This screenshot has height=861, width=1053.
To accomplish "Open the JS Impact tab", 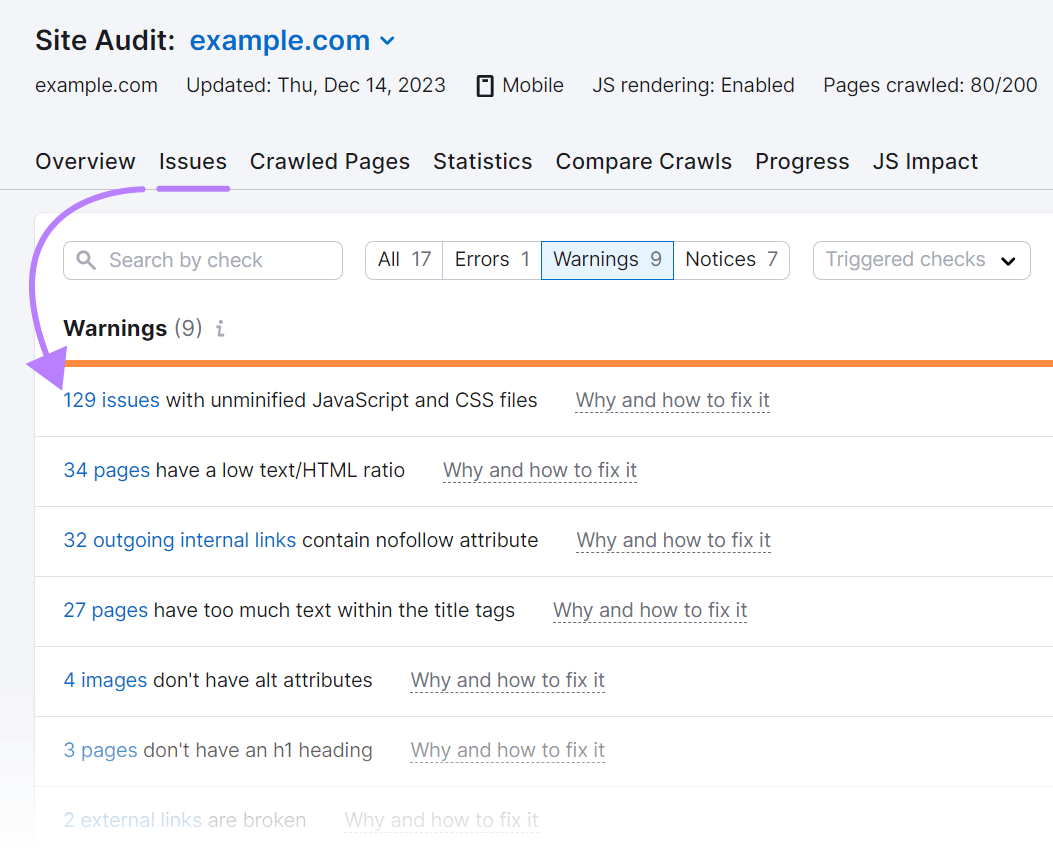I will tap(925, 161).
